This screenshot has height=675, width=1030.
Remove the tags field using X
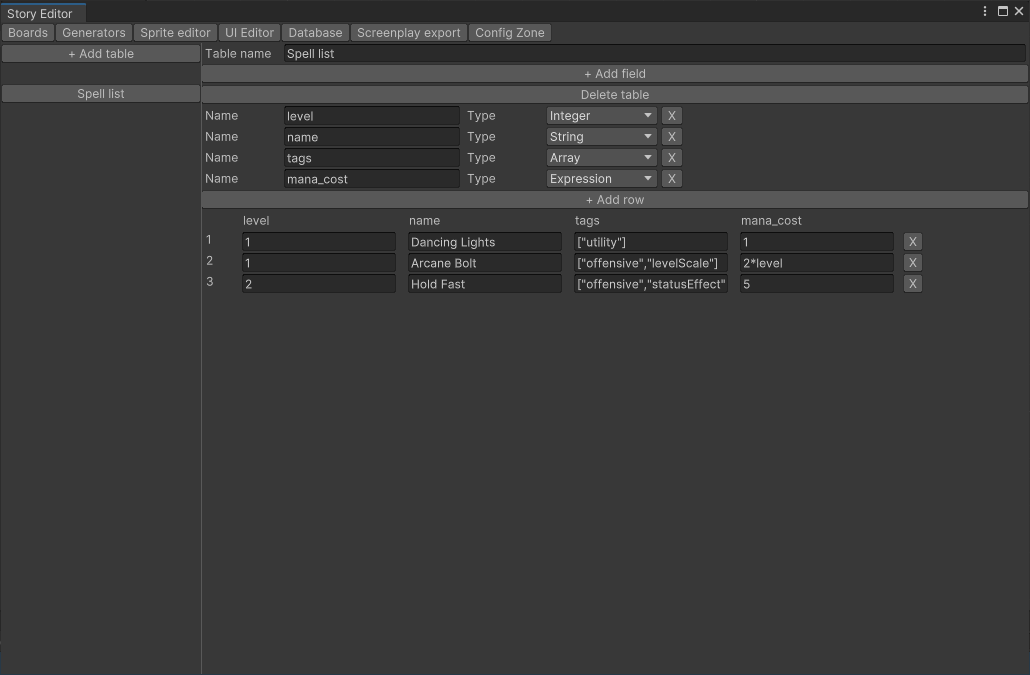pos(672,158)
